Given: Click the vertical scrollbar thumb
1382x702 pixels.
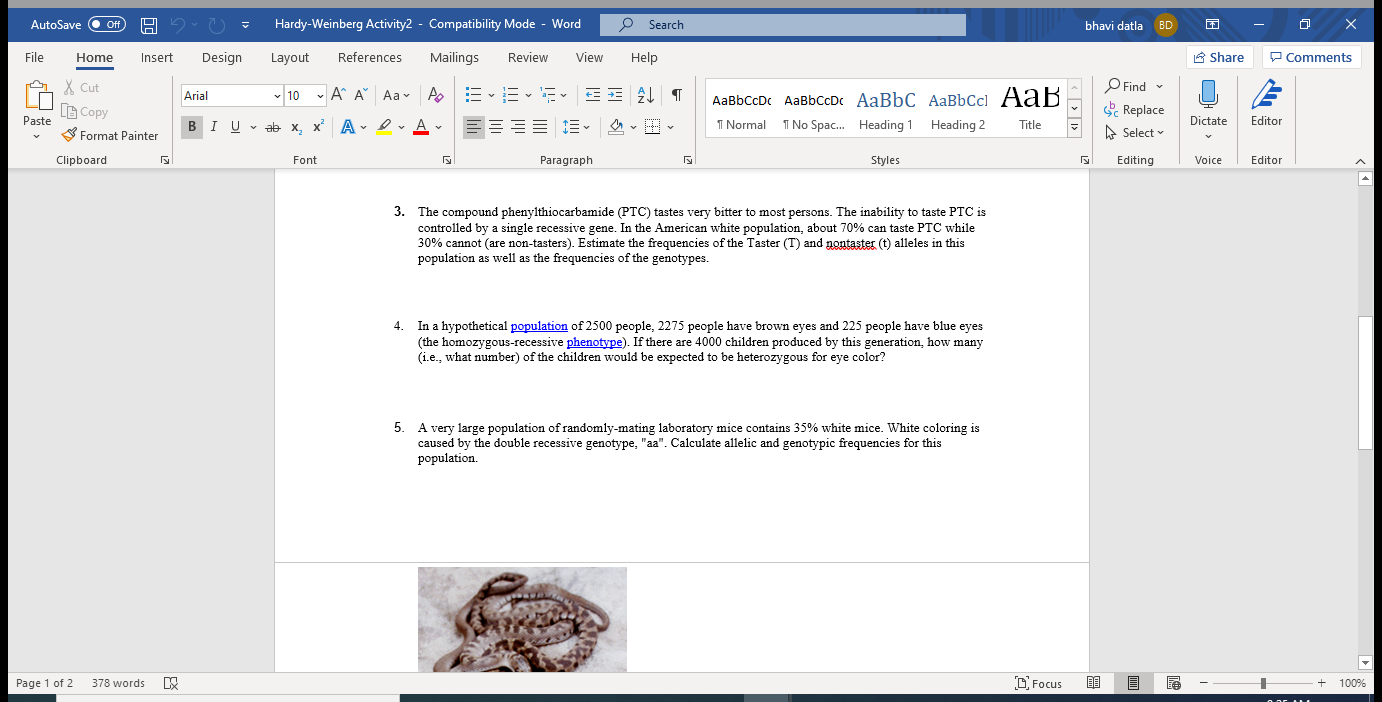Looking at the screenshot, I should [x=1366, y=382].
